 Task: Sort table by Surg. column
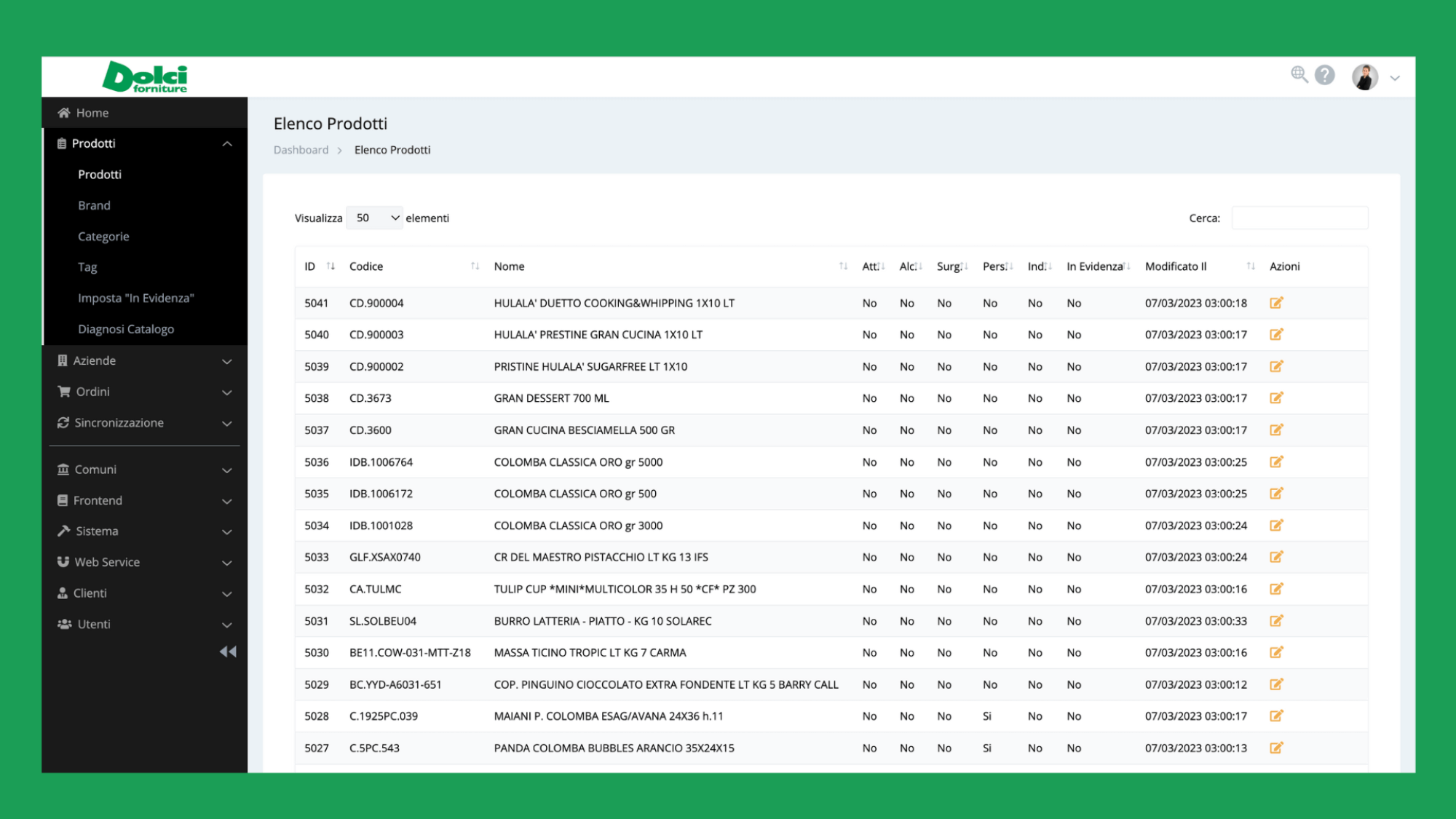pos(952,266)
